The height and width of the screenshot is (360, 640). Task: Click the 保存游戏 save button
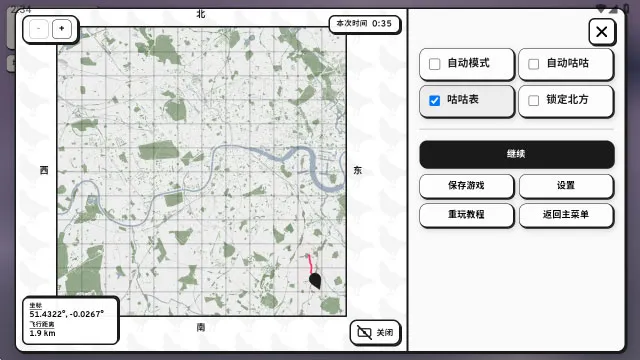(x=467, y=186)
